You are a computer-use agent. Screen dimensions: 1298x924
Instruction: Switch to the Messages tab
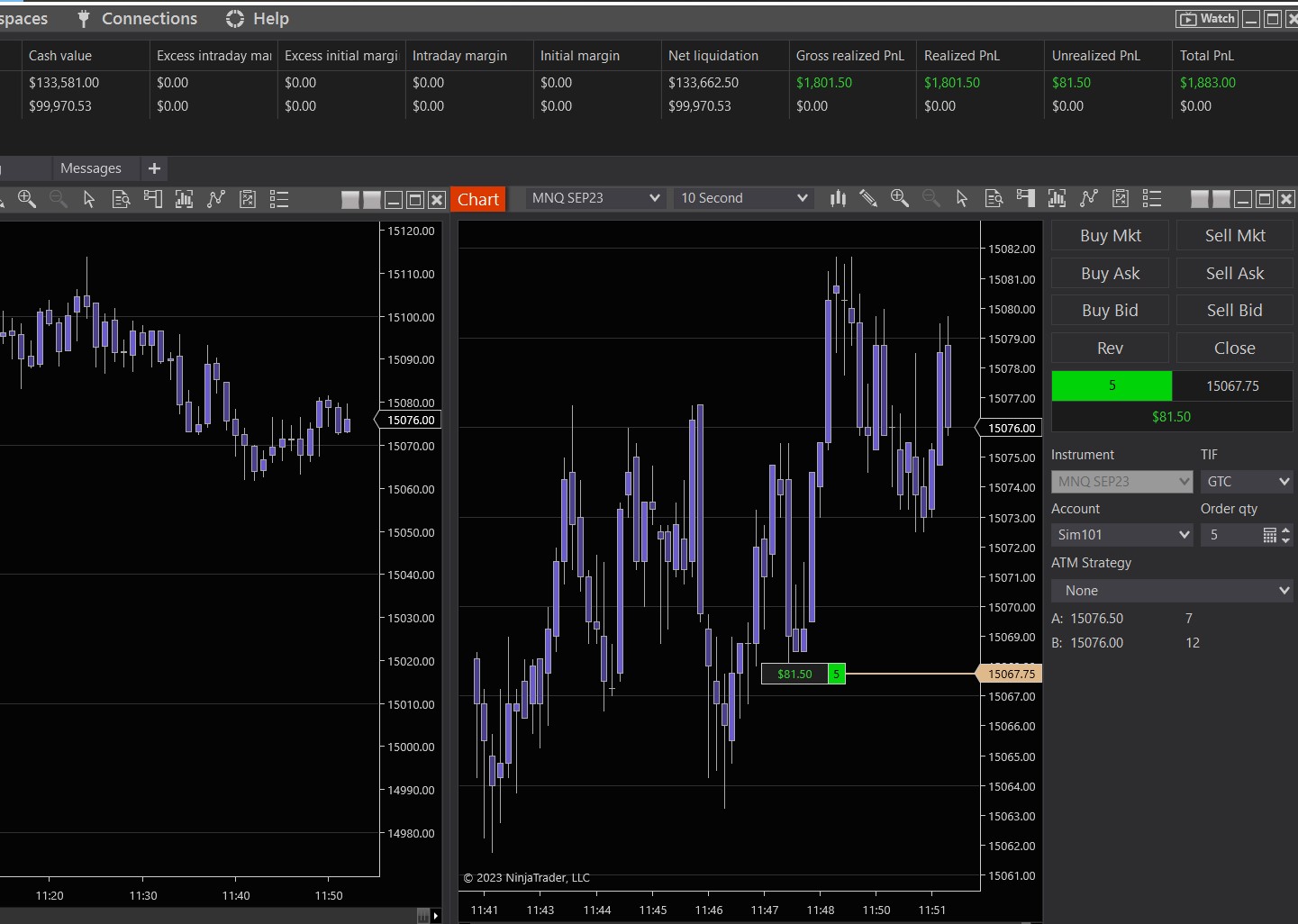tap(90, 168)
